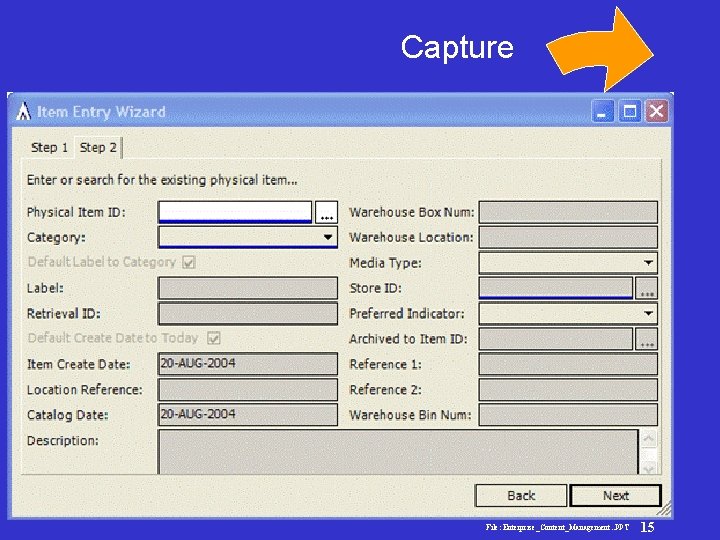Screen dimensions: 720x540
Task: Click the window resize grip corner
Action: [664, 508]
